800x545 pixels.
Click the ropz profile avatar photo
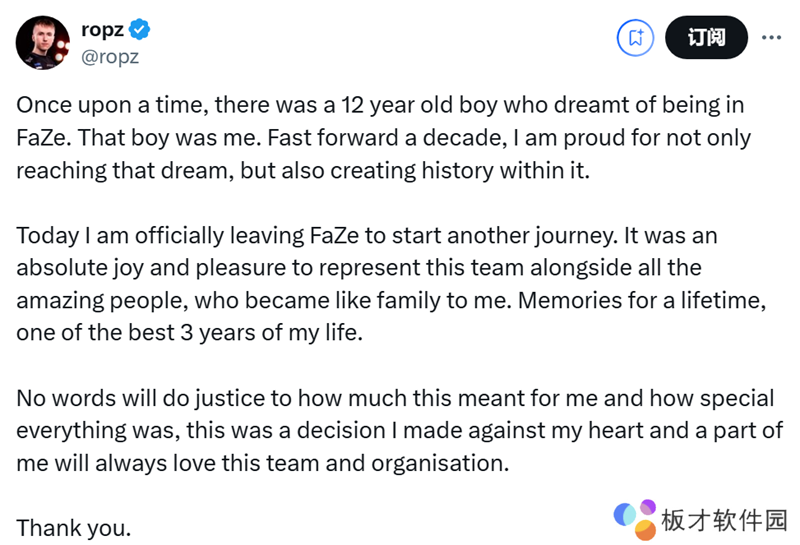[43, 42]
